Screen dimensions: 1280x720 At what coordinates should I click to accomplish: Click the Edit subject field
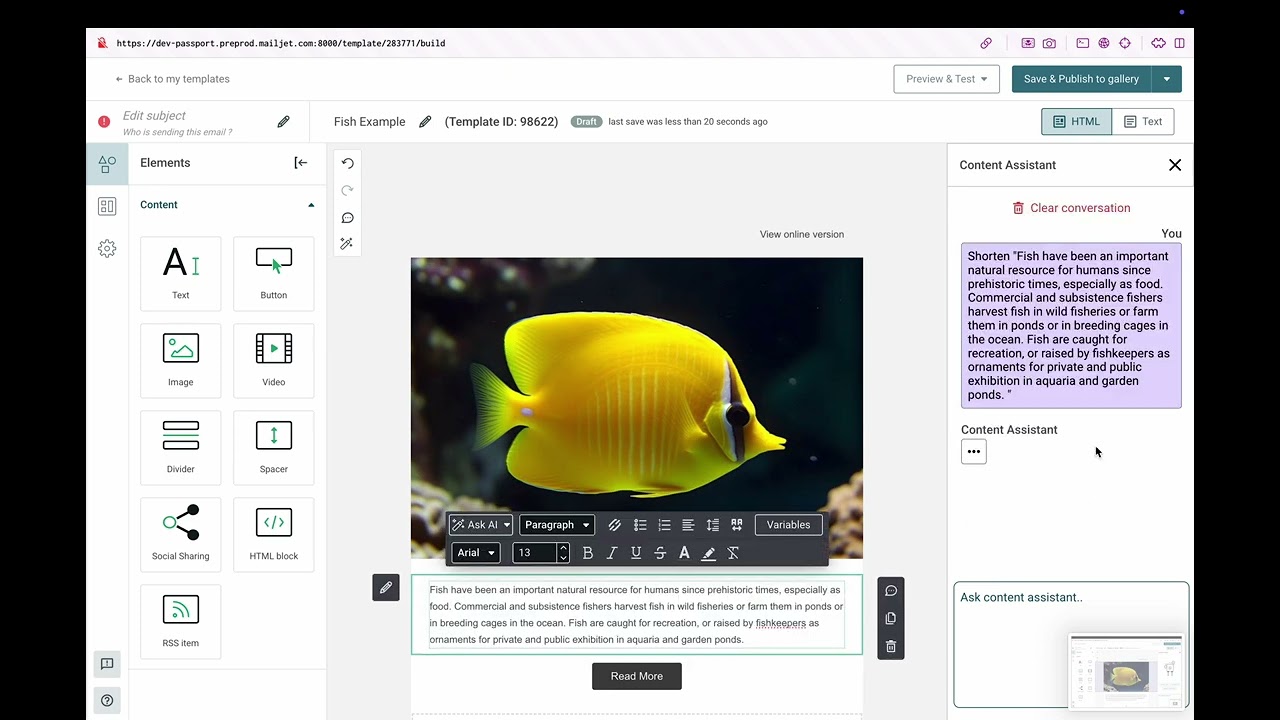[154, 116]
